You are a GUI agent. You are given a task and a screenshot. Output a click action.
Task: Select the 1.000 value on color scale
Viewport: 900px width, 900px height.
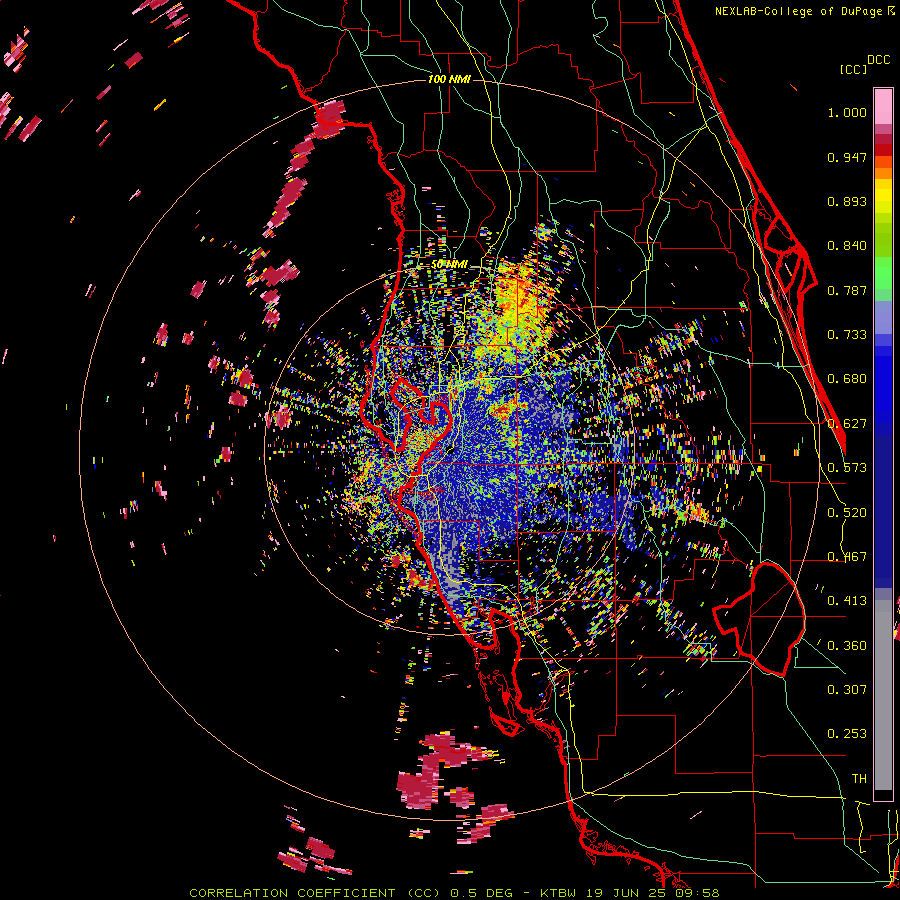pos(847,112)
